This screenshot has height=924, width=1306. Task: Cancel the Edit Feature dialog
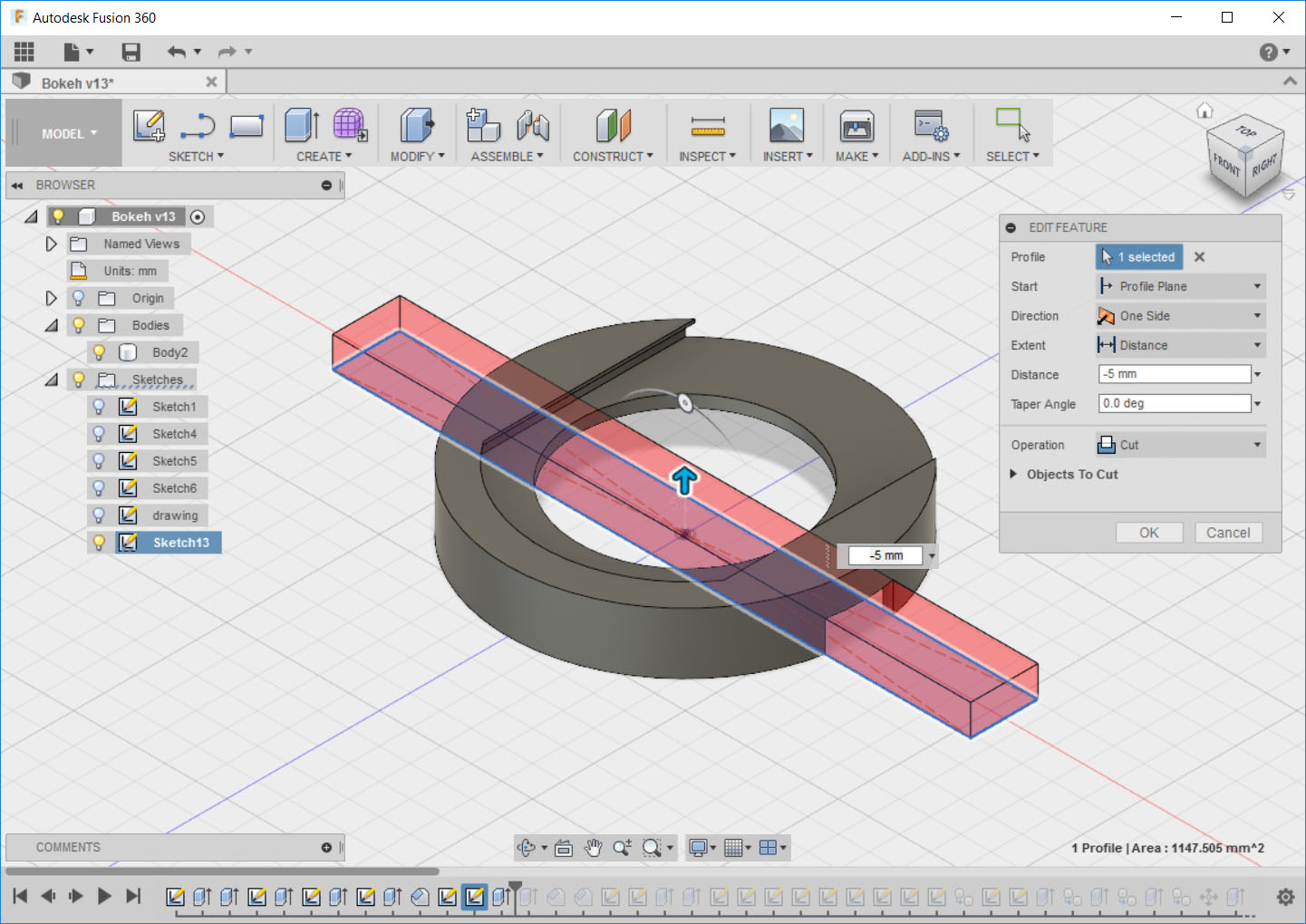tap(1227, 533)
